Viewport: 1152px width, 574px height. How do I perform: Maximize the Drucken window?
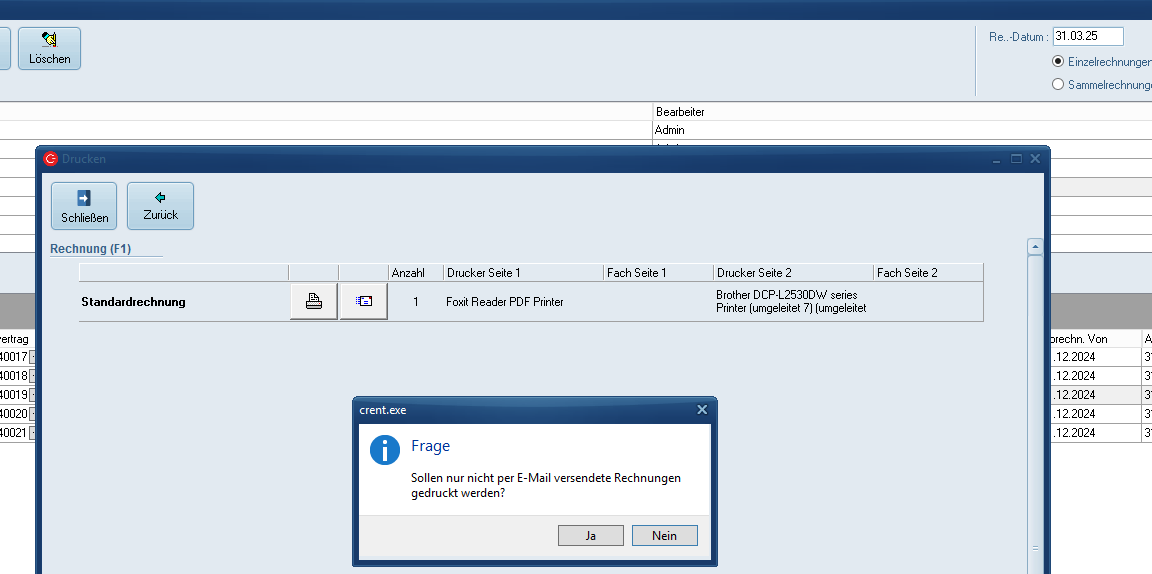pyautogui.click(x=1016, y=158)
